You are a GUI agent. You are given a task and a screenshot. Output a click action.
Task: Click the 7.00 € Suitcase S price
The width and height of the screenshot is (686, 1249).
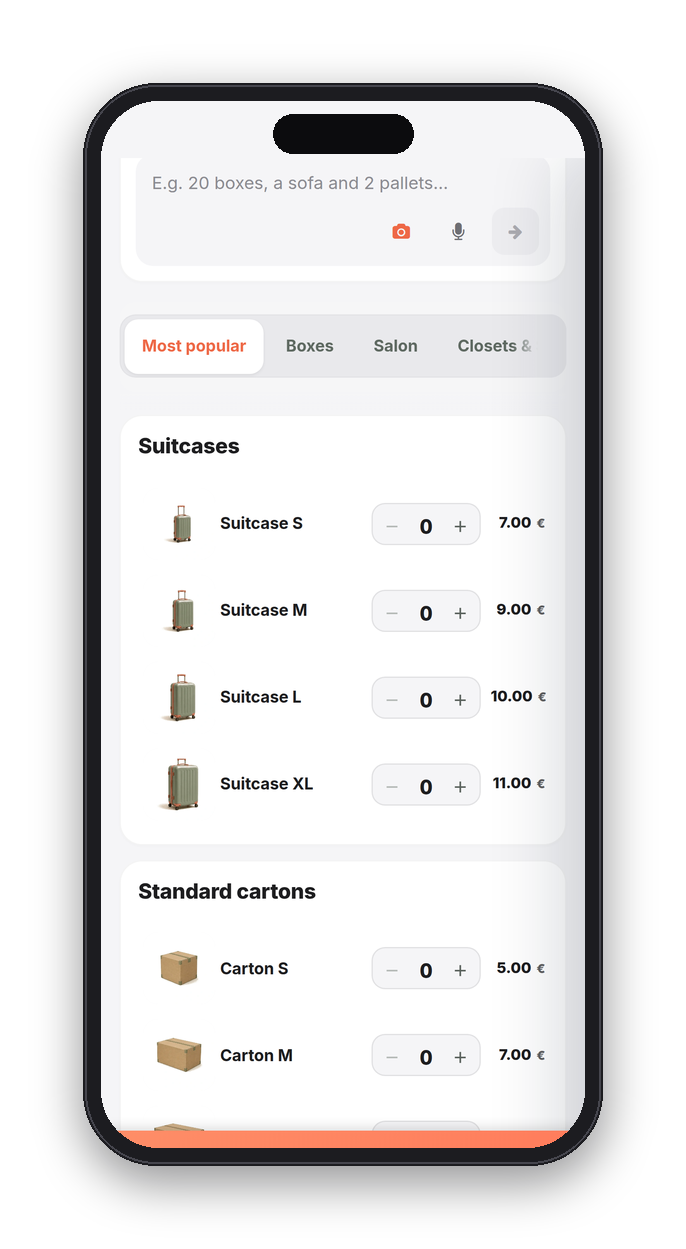pos(521,523)
